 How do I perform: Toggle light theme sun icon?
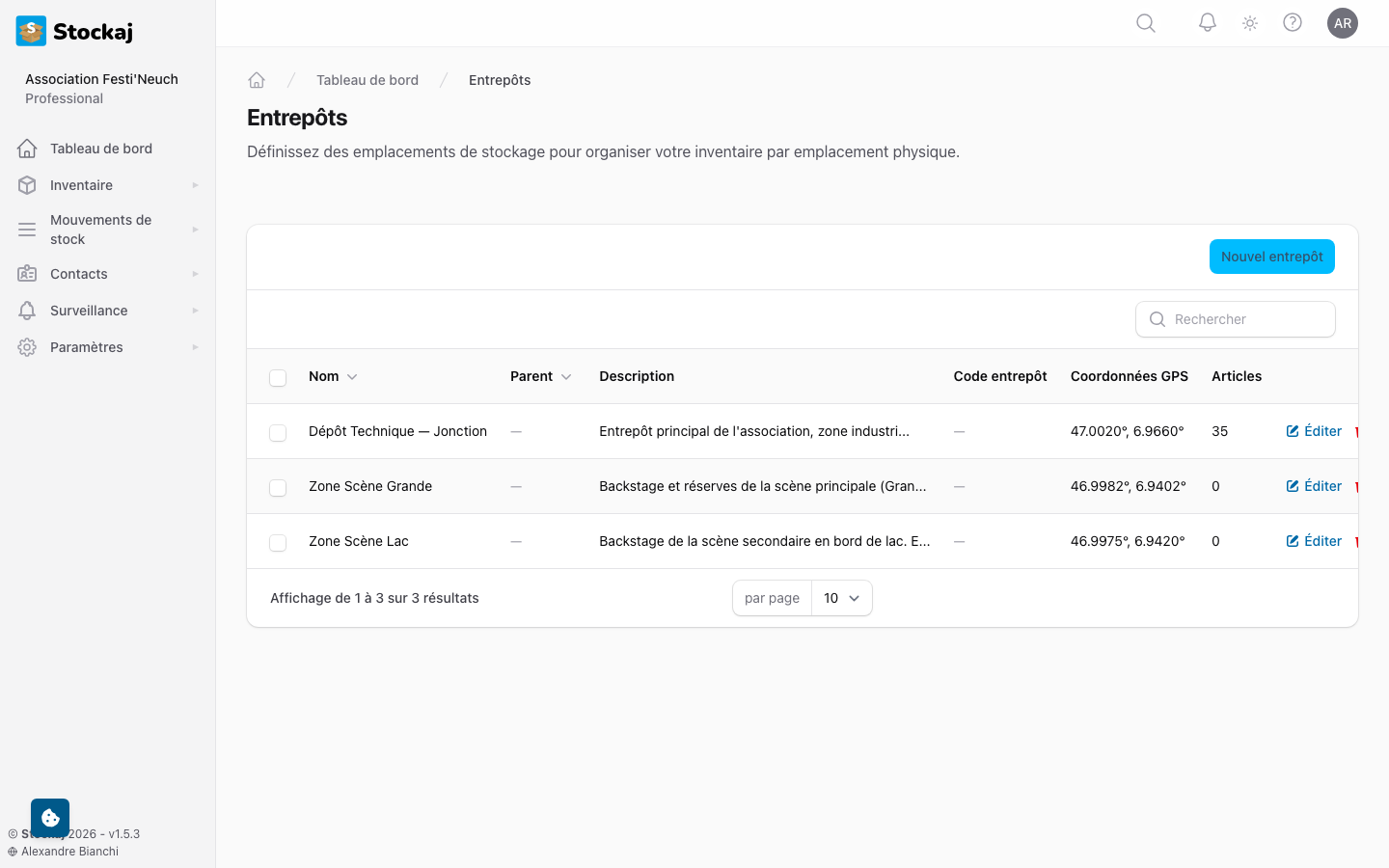1250,23
